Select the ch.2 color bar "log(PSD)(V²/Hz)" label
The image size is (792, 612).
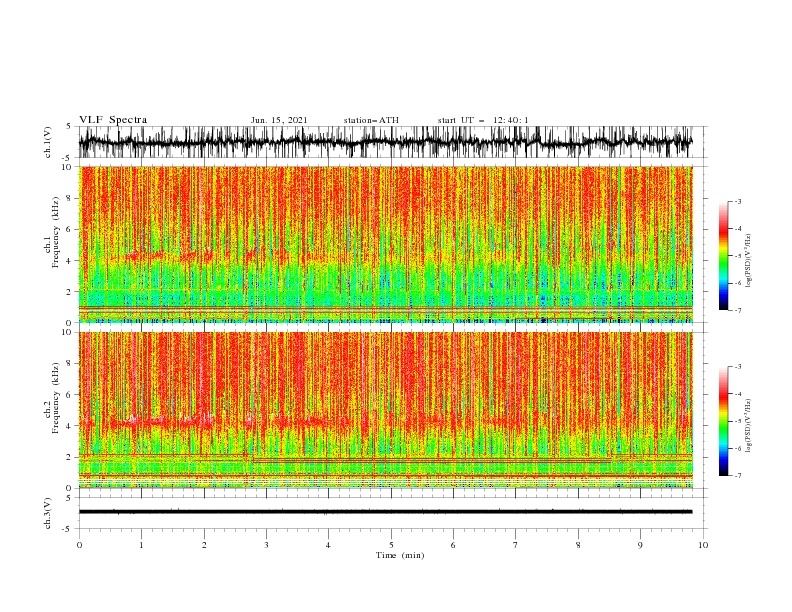(x=748, y=426)
